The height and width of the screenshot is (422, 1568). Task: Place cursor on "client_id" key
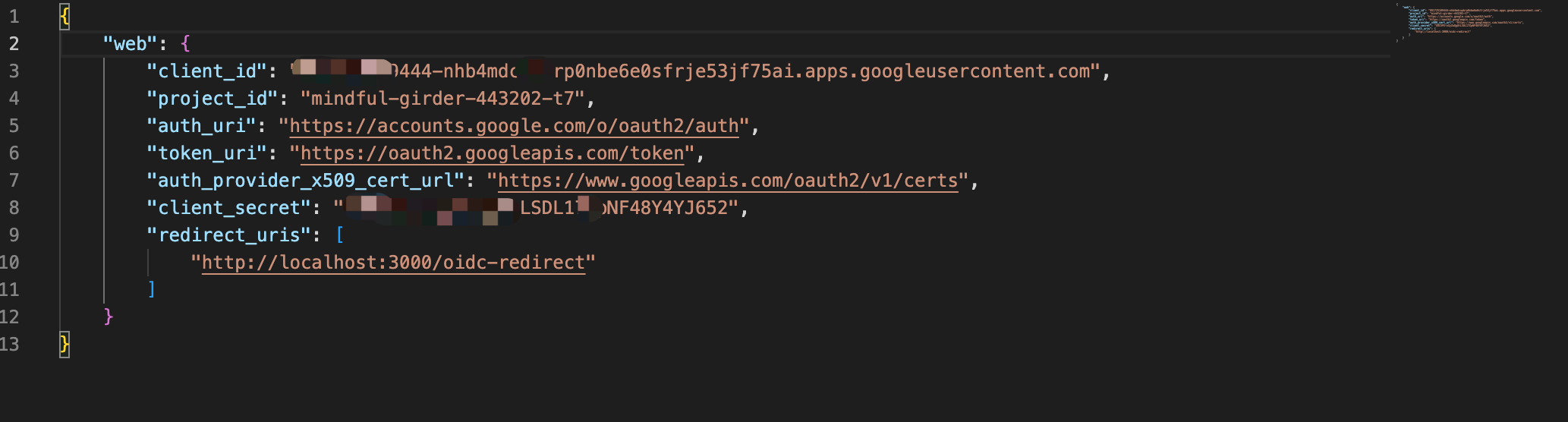(x=206, y=71)
